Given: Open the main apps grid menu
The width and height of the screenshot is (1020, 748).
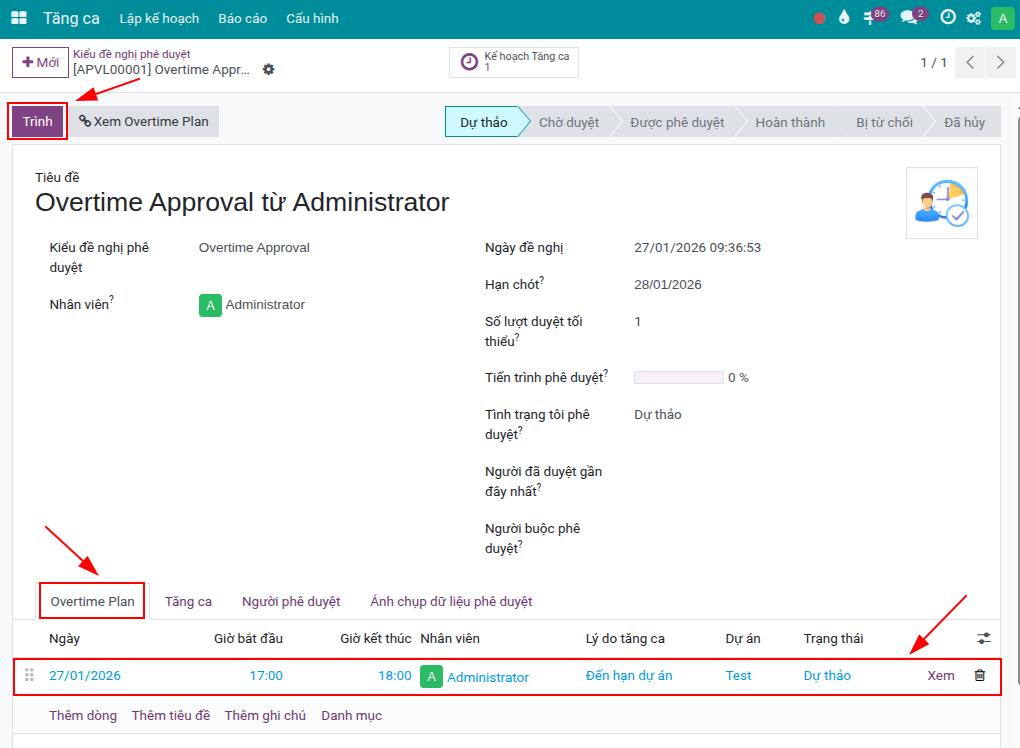Looking at the screenshot, I should pos(19,18).
